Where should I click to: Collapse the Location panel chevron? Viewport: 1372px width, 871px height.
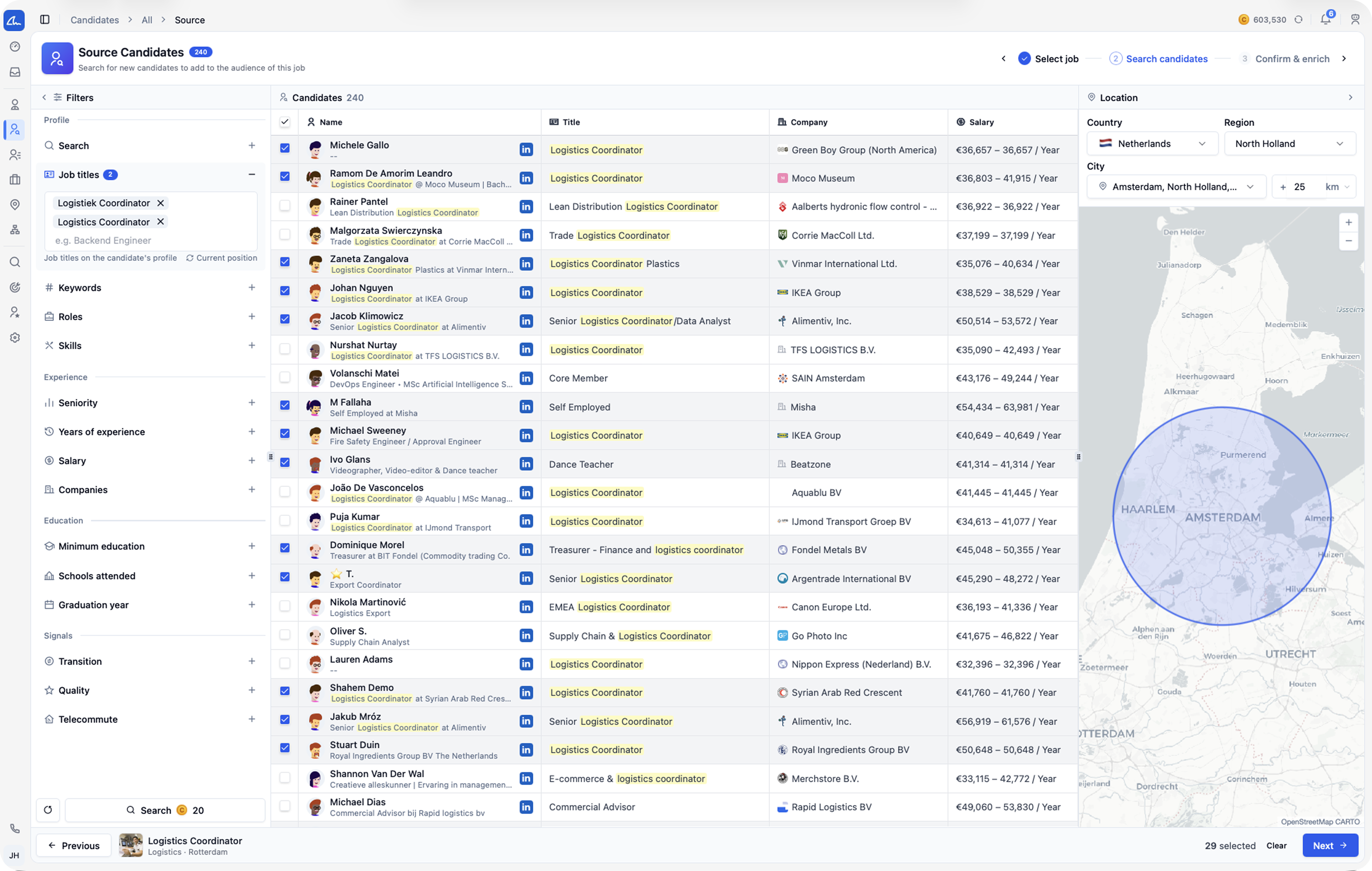point(1350,97)
